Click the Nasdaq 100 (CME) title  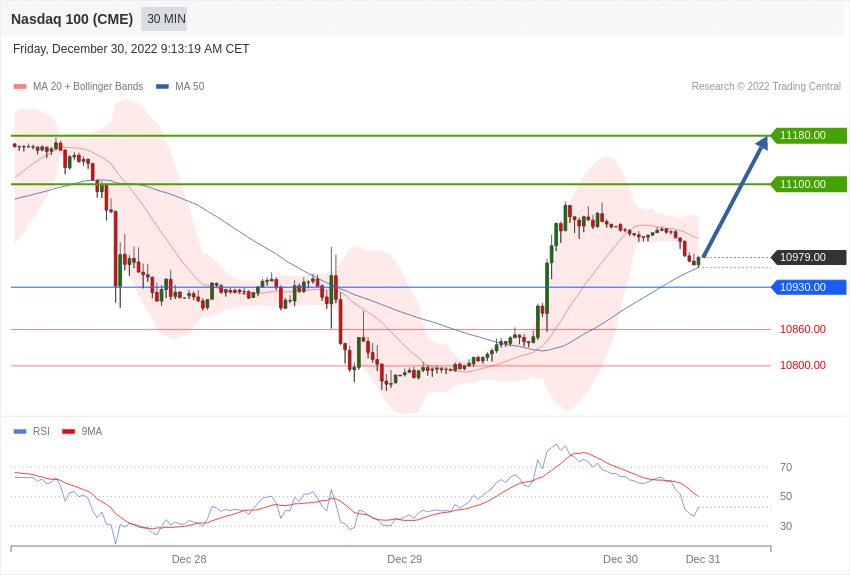coord(72,19)
